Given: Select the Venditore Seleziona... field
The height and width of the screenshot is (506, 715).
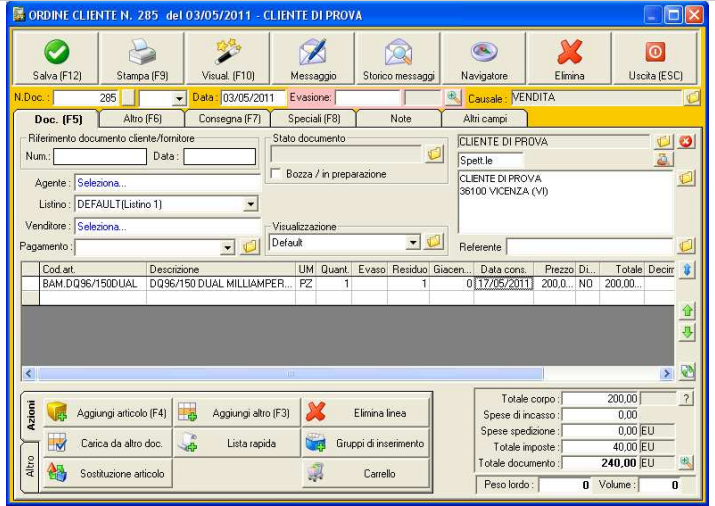Looking at the screenshot, I should 167,227.
